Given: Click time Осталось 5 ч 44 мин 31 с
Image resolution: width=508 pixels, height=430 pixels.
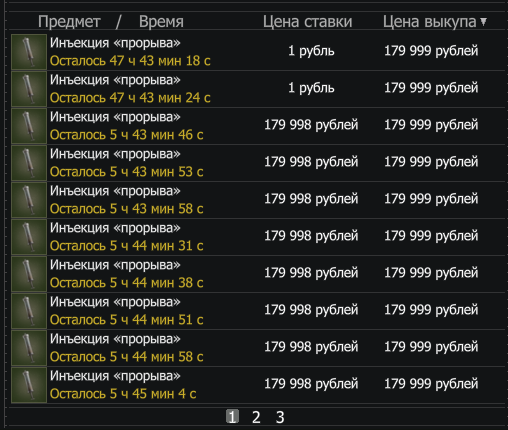Looking at the screenshot, I should coord(126,246).
